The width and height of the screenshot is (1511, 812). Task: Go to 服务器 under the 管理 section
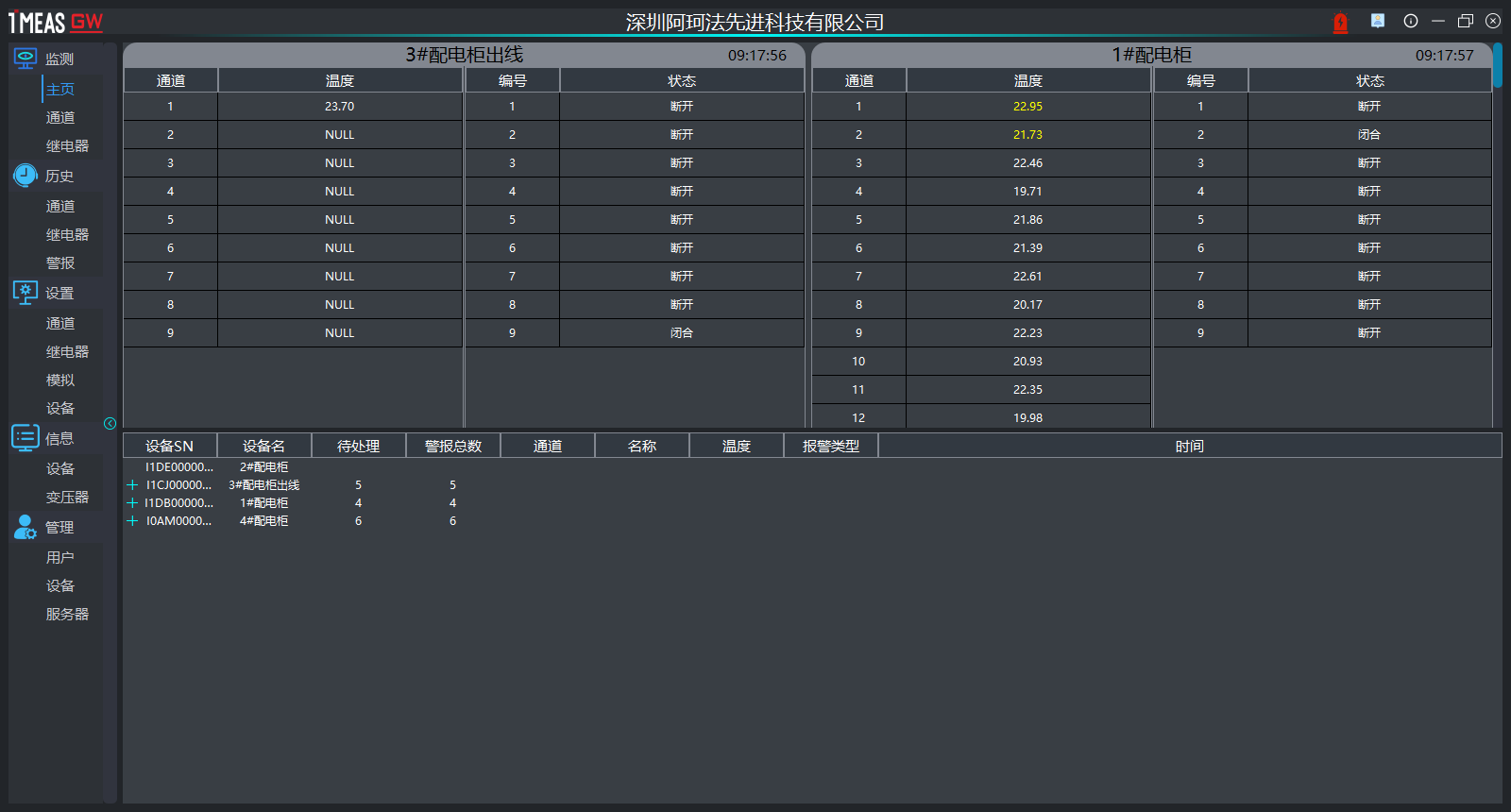coord(67,615)
